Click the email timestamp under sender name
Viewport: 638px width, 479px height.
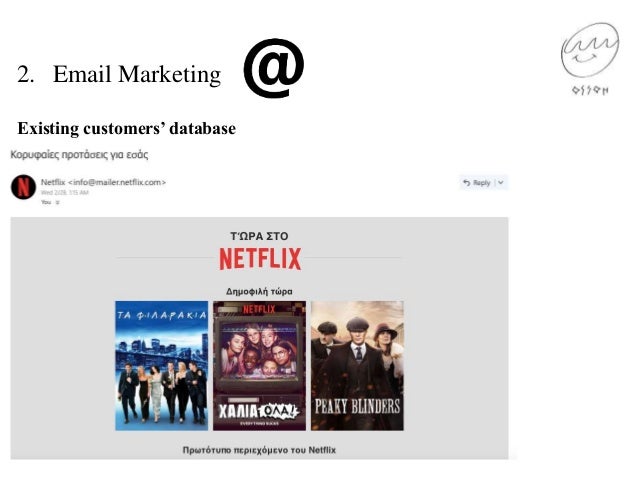tap(65, 192)
